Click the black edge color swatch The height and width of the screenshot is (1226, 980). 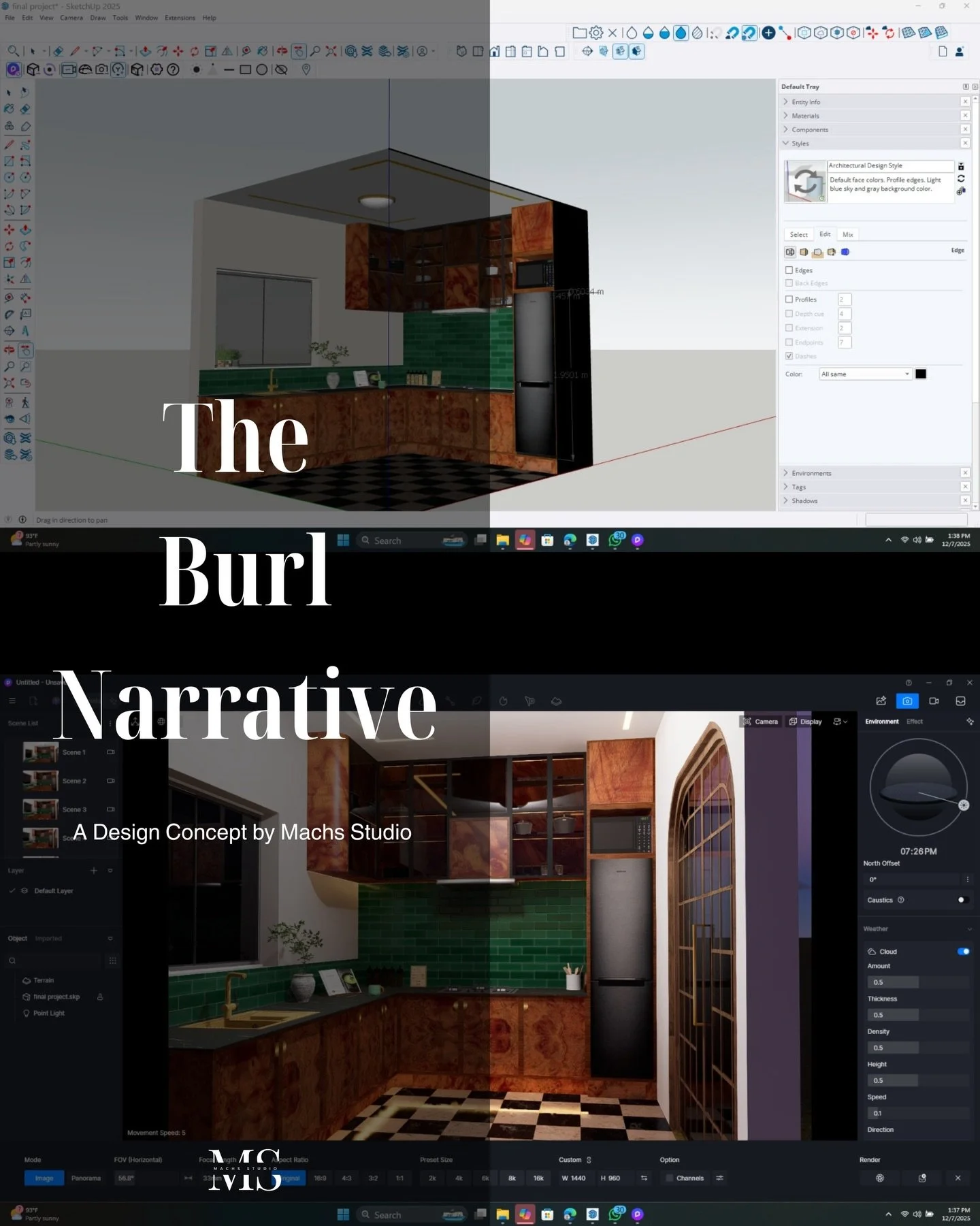[921, 374]
